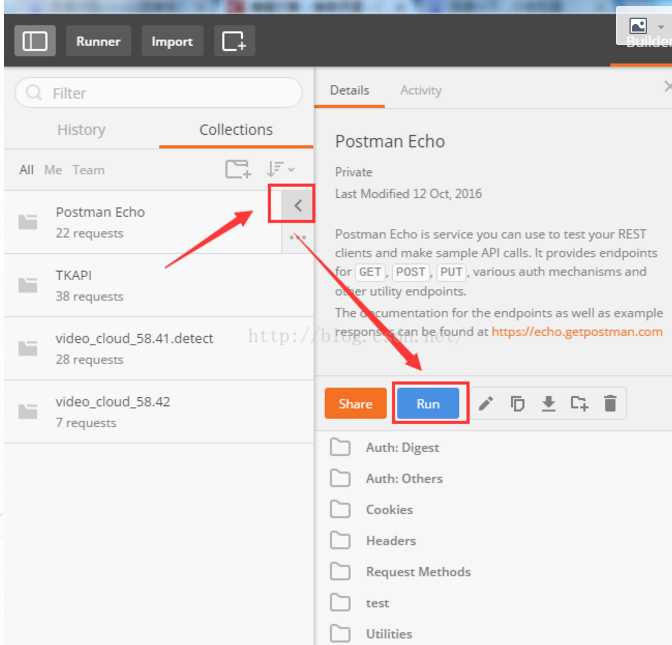The width and height of the screenshot is (672, 645).
Task: Click the Import button
Action: (x=172, y=41)
